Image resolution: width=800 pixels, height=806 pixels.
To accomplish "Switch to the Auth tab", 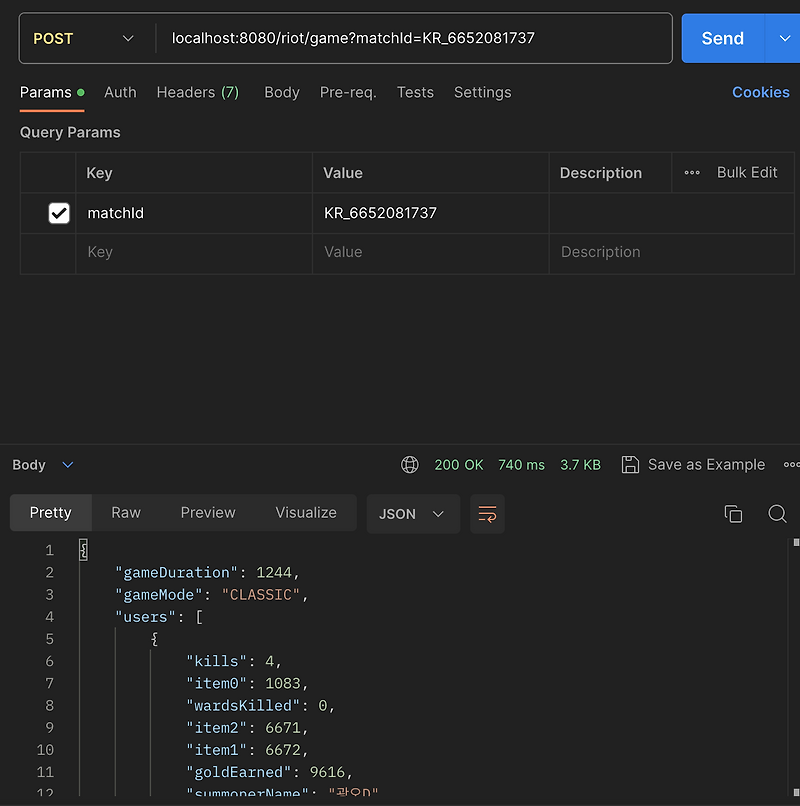I will (x=120, y=93).
